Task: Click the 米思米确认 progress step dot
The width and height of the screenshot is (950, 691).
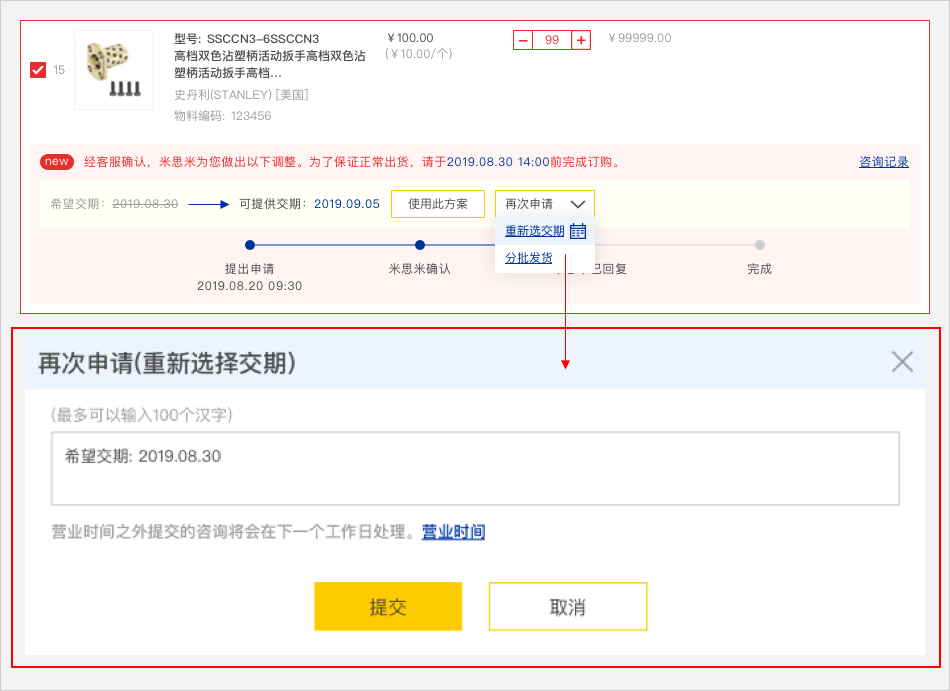Action: coord(420,245)
